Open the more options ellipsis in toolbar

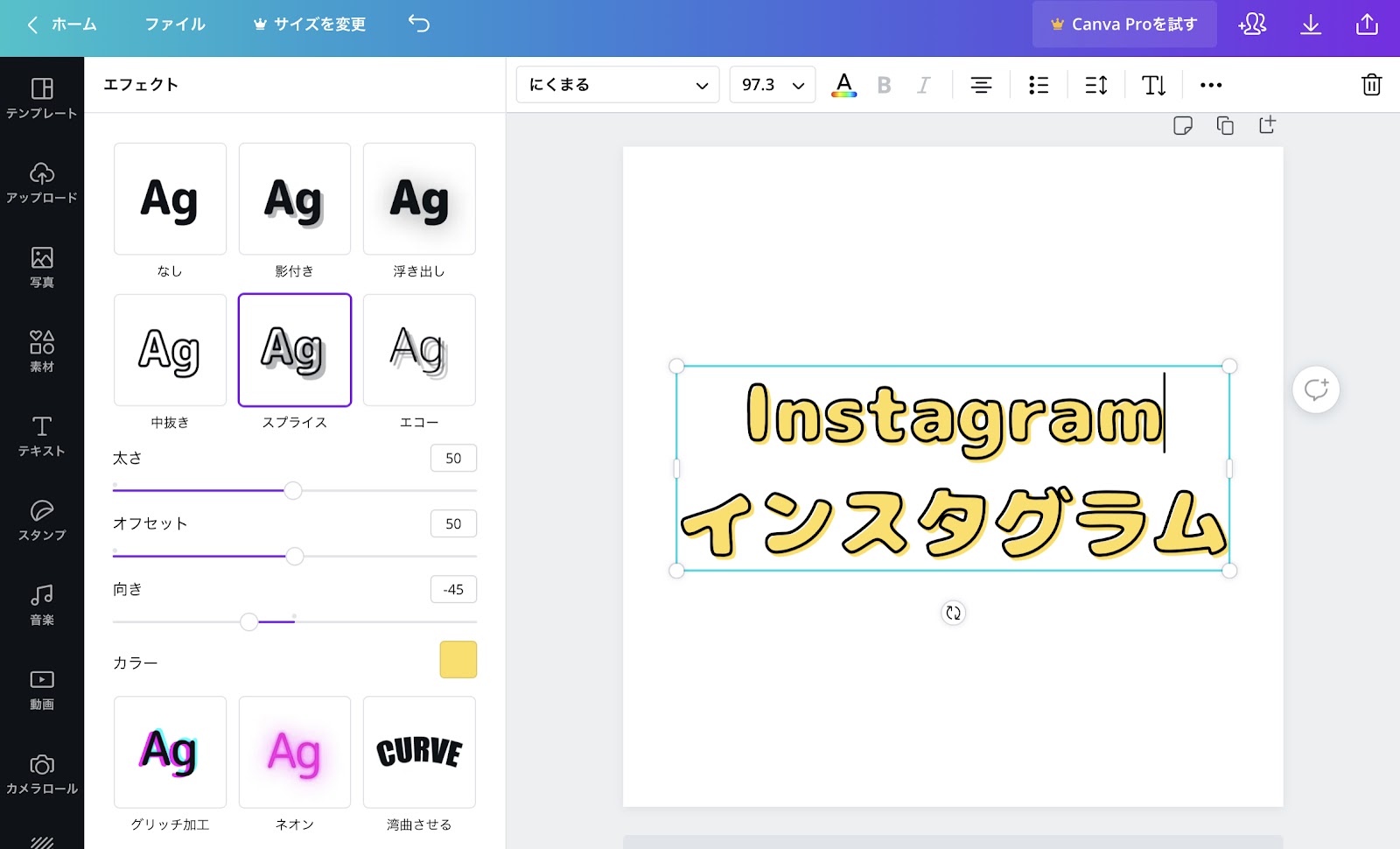(1211, 85)
